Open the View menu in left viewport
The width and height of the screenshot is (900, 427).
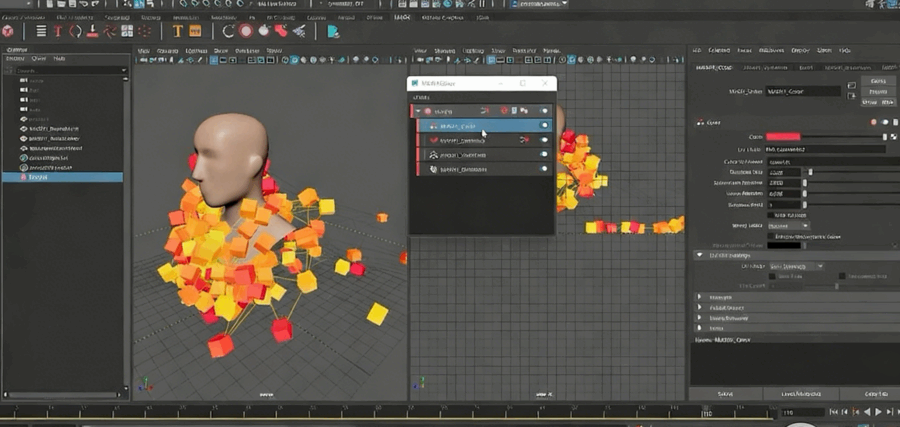click(x=143, y=50)
